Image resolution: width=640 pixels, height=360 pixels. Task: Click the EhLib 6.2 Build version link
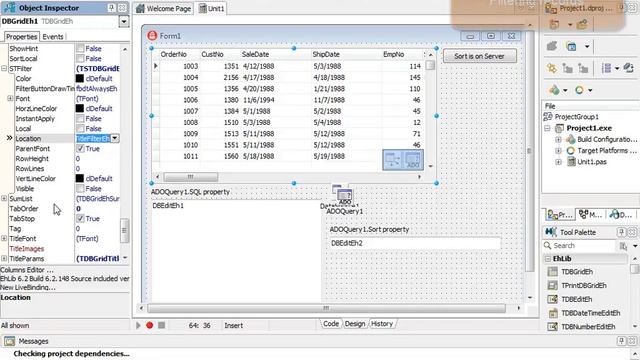click(x=65, y=278)
